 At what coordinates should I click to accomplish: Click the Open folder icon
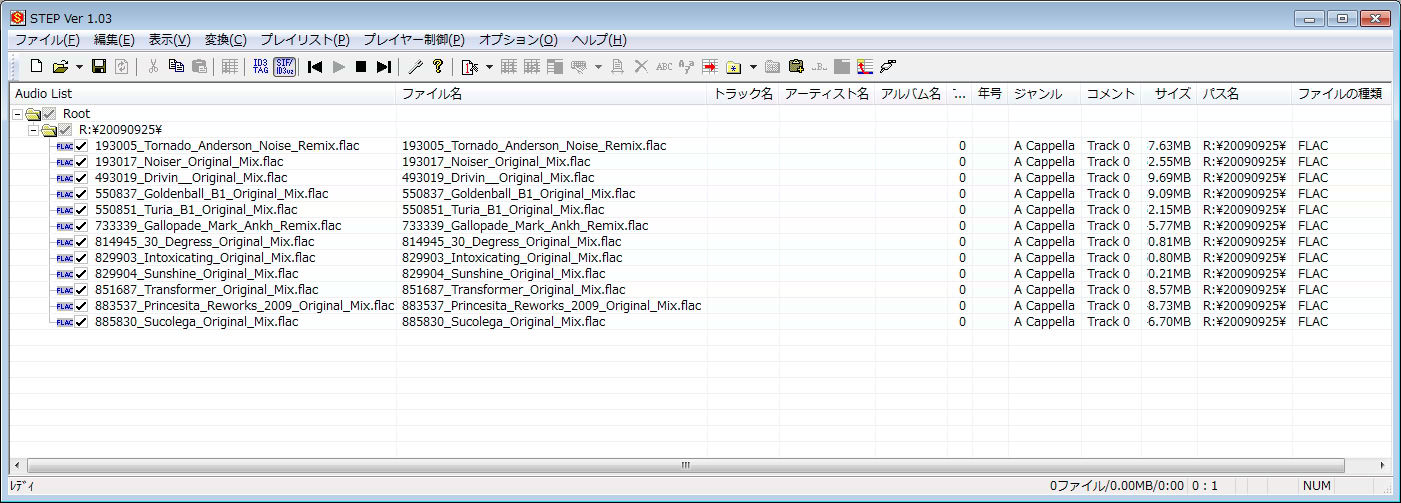60,67
